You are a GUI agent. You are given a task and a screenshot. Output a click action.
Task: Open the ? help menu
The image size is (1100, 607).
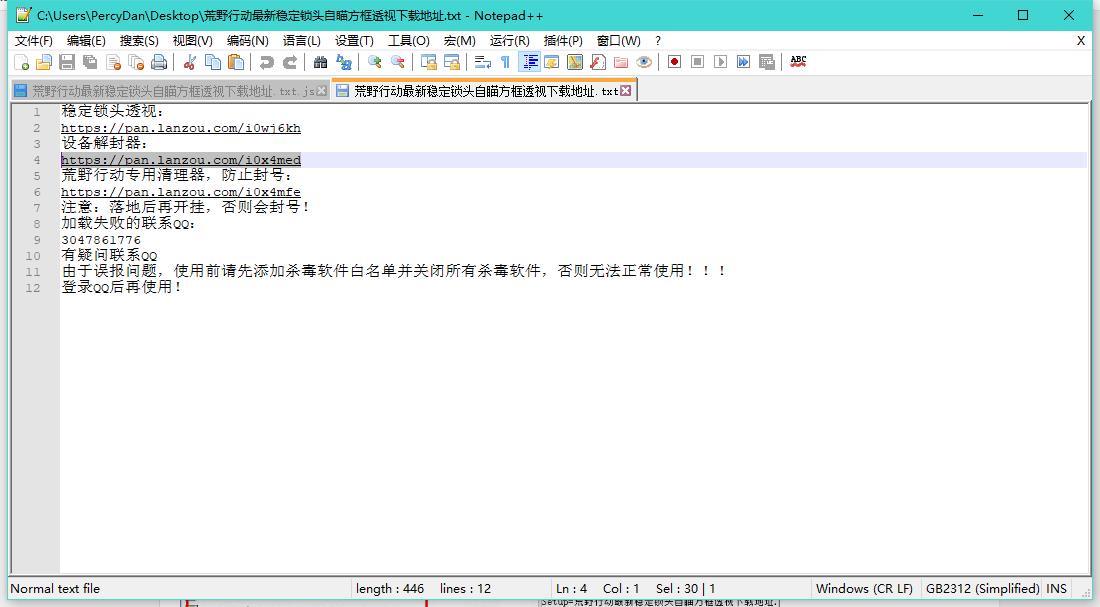click(658, 41)
